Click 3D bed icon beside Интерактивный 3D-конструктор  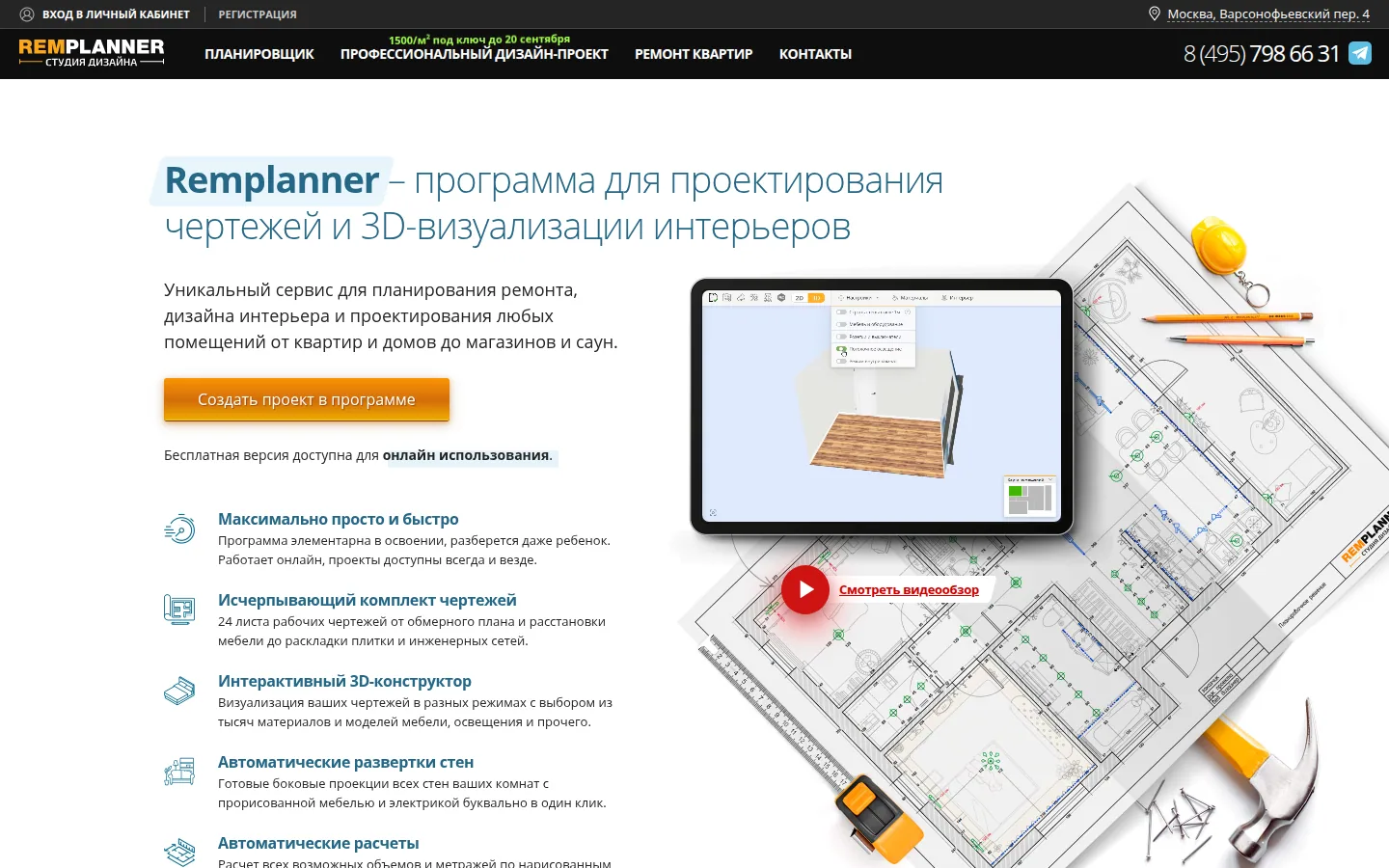pyautogui.click(x=179, y=691)
